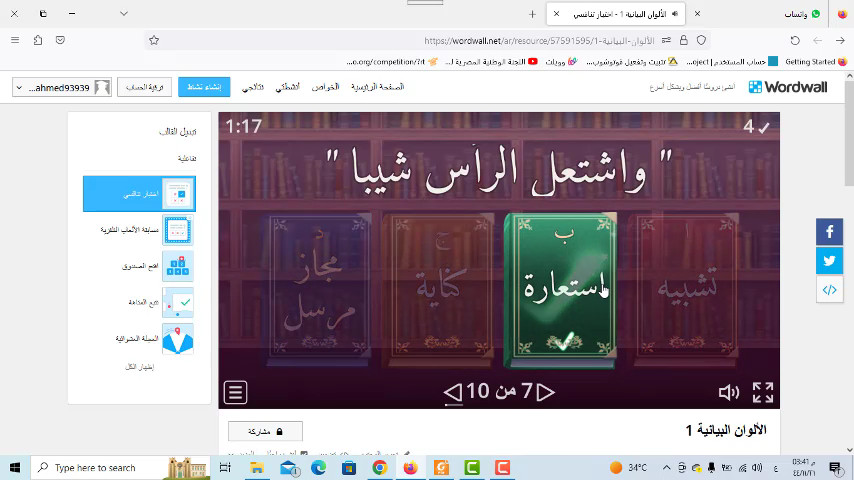The height and width of the screenshot is (480, 854).
Task: Switch to the واتساب WhatsApp tab
Action: 802,14
